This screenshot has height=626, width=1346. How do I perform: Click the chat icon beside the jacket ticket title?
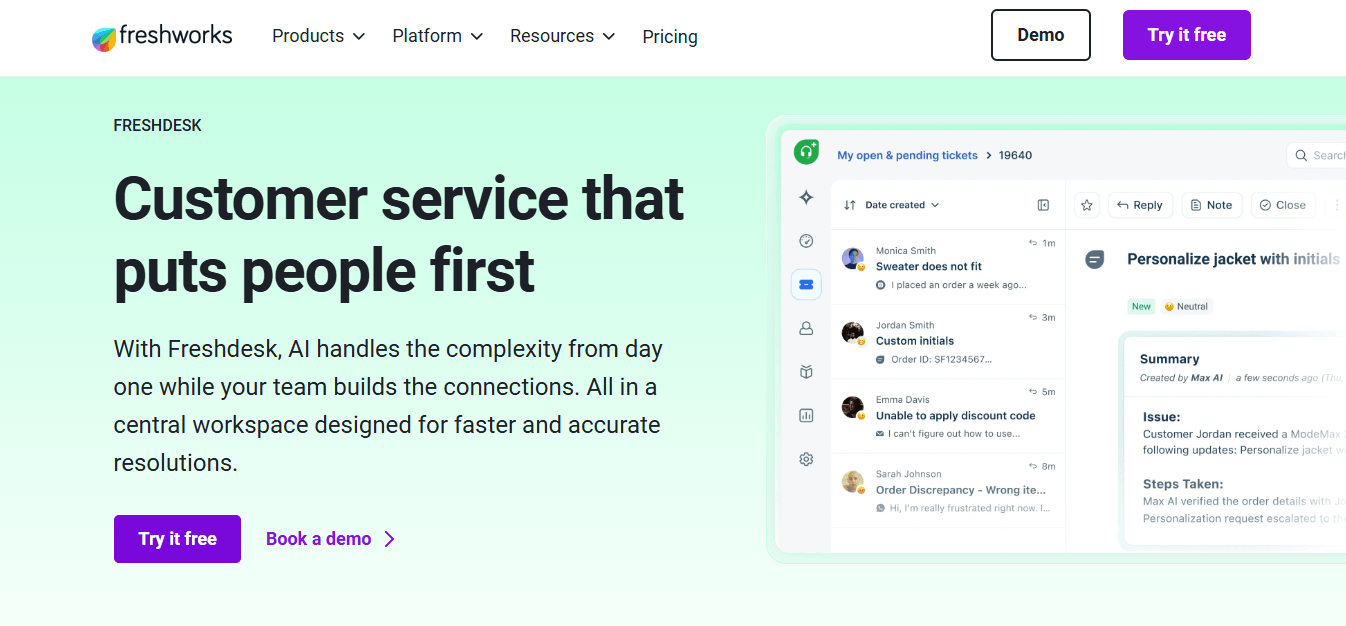[1095, 259]
